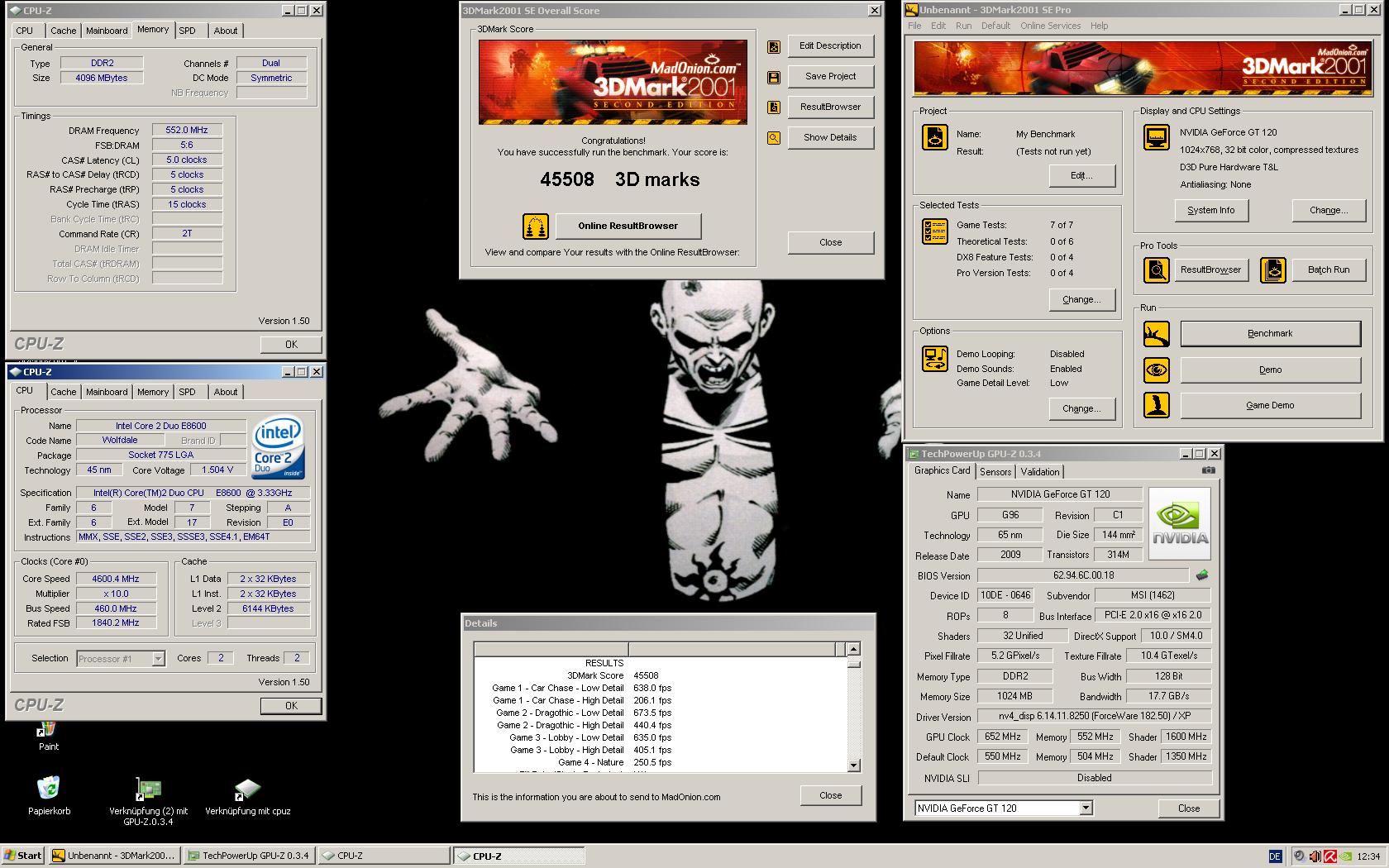Screen dimensions: 1389x868
Task: Open the cpuz desktop shortcut
Action: point(247,797)
